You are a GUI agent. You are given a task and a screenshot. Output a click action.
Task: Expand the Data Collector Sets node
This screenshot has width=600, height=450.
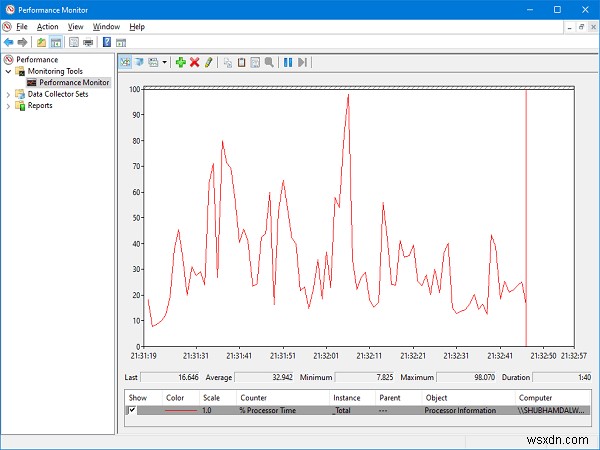pyautogui.click(x=9, y=94)
